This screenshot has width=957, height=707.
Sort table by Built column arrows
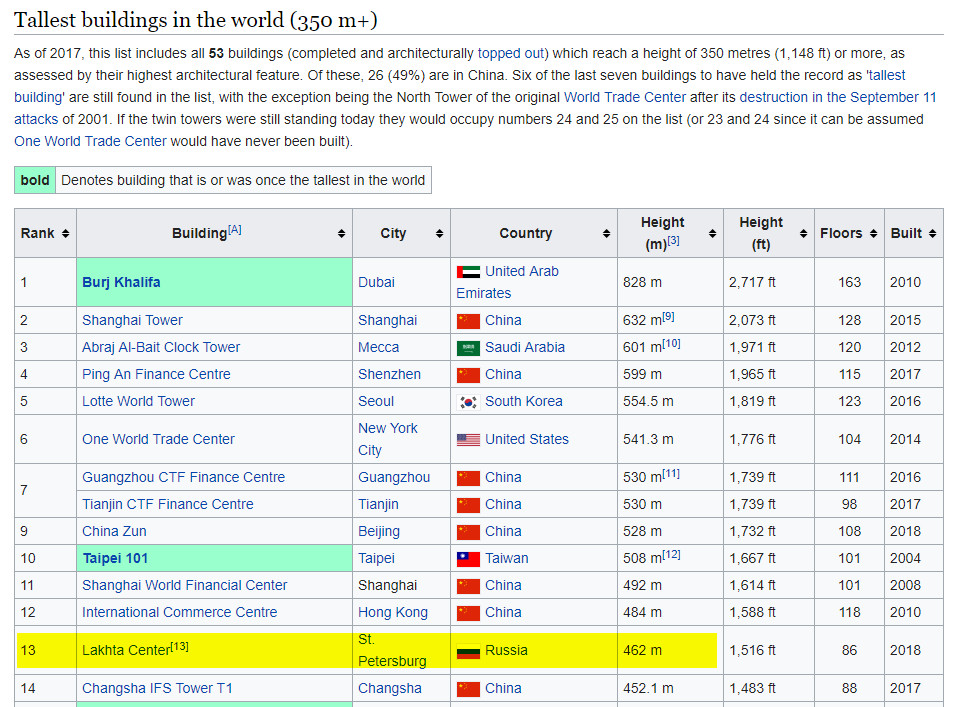tap(933, 233)
